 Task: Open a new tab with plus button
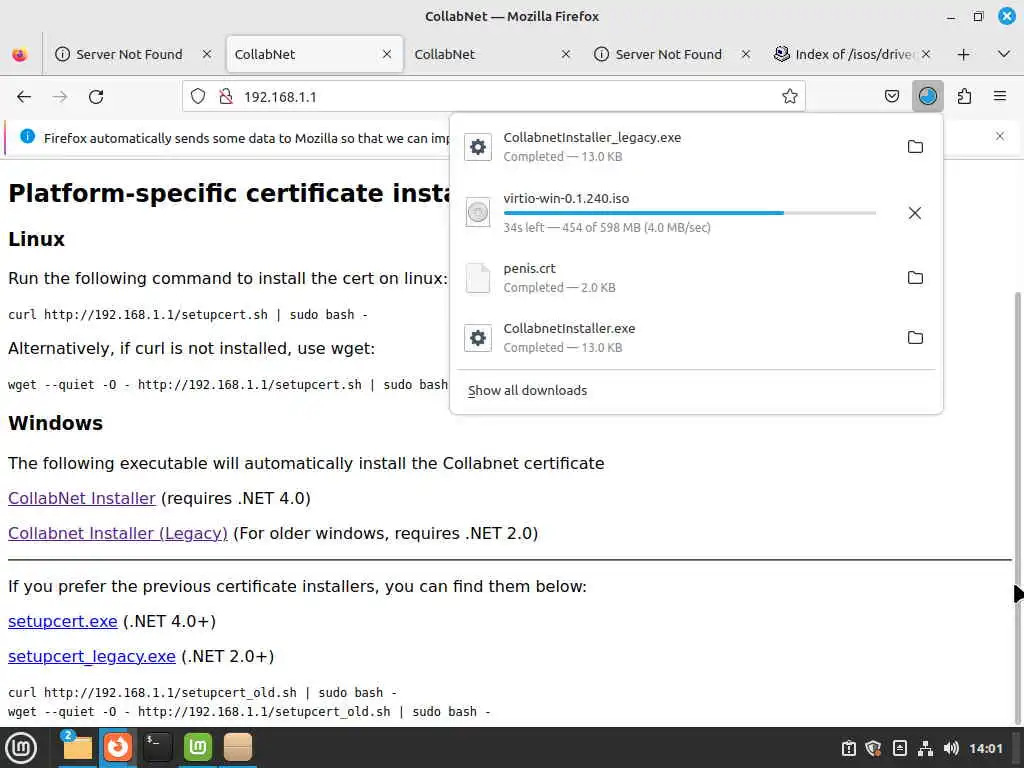tap(963, 54)
